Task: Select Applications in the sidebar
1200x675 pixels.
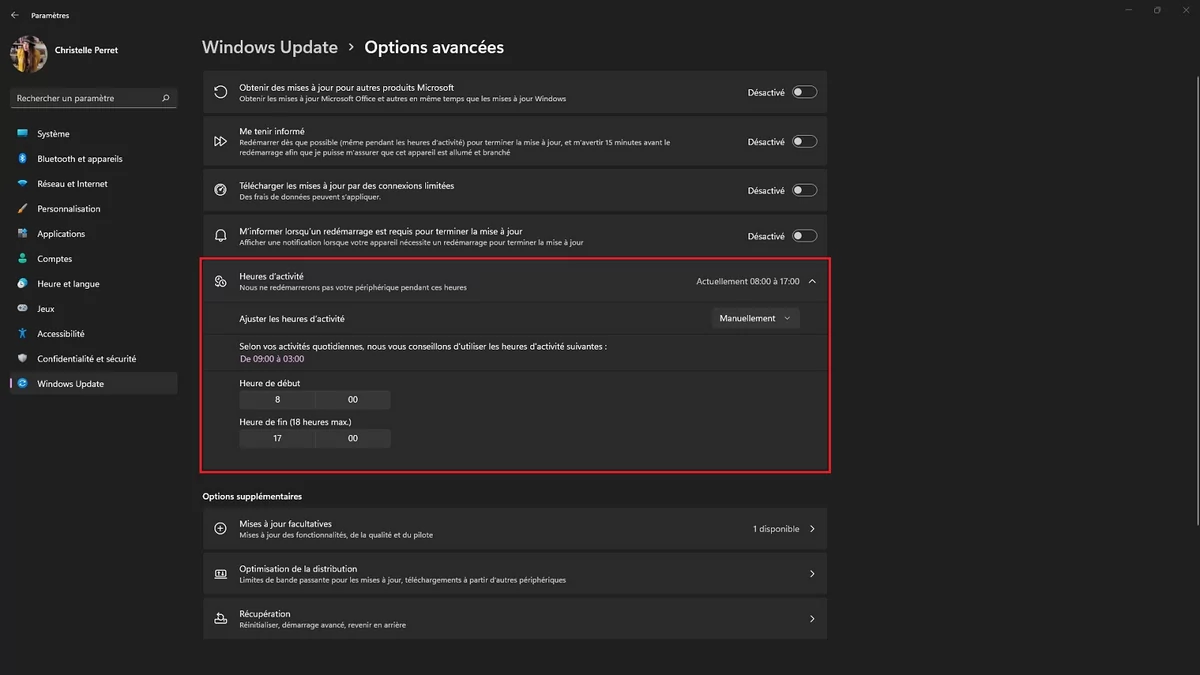Action: tap(94, 234)
